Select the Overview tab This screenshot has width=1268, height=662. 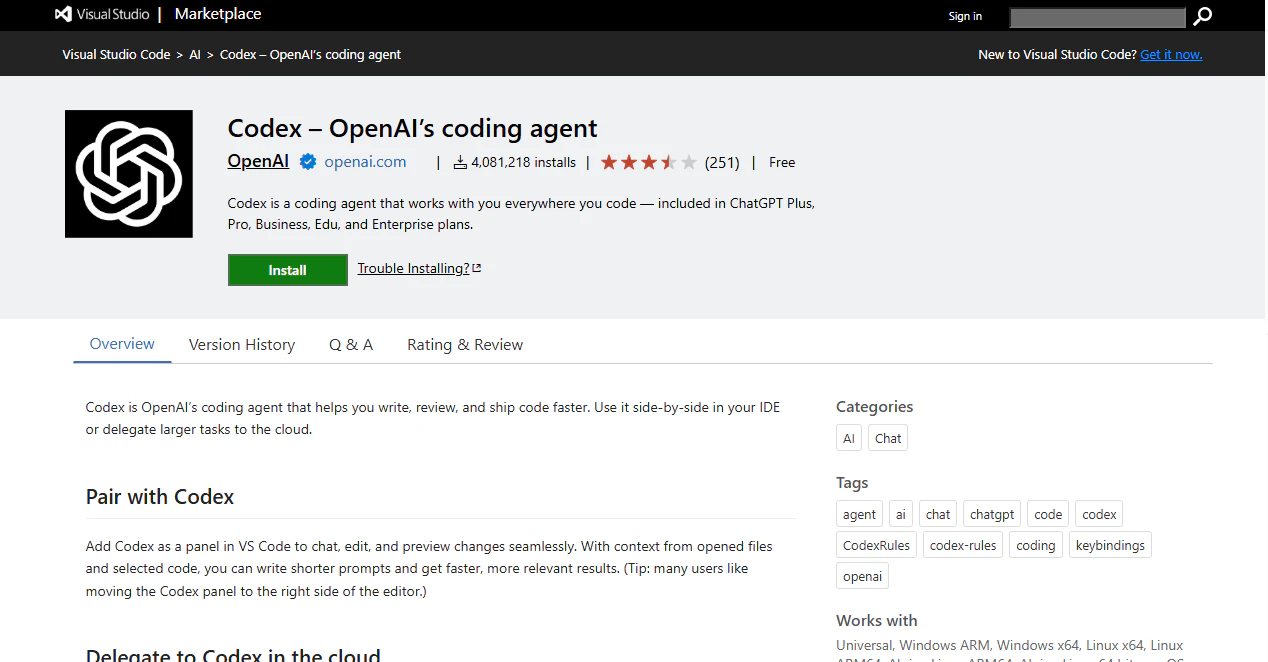(x=122, y=344)
